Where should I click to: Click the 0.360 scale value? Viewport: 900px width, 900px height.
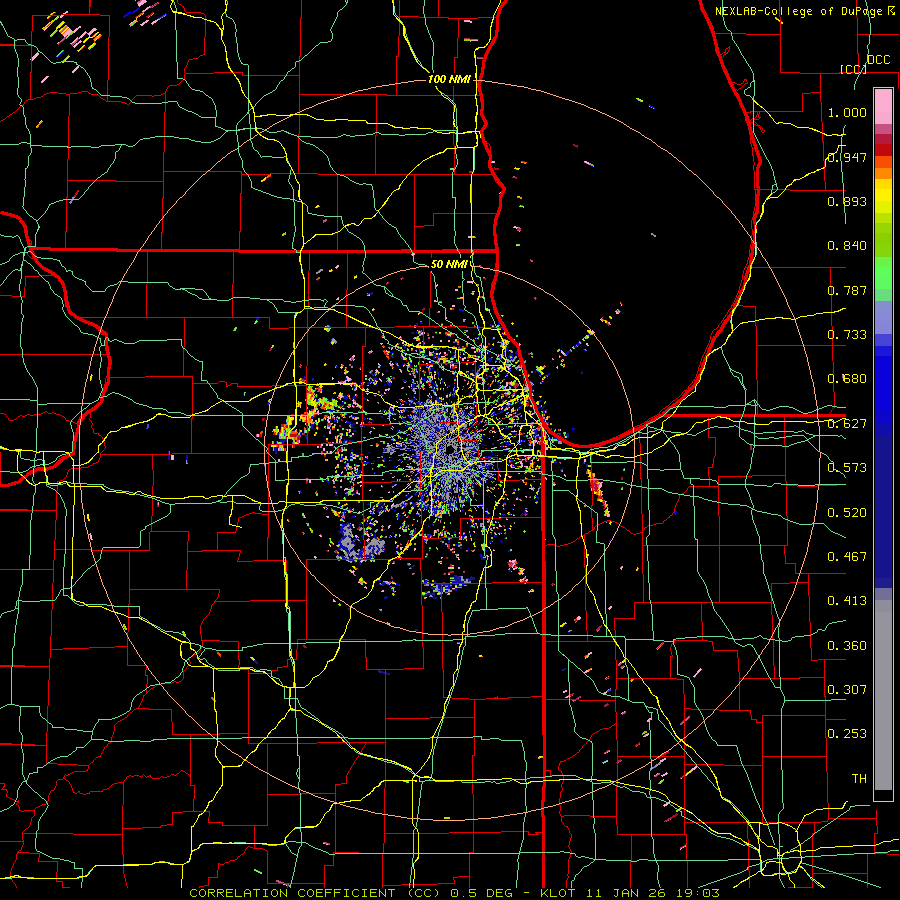tap(847, 646)
